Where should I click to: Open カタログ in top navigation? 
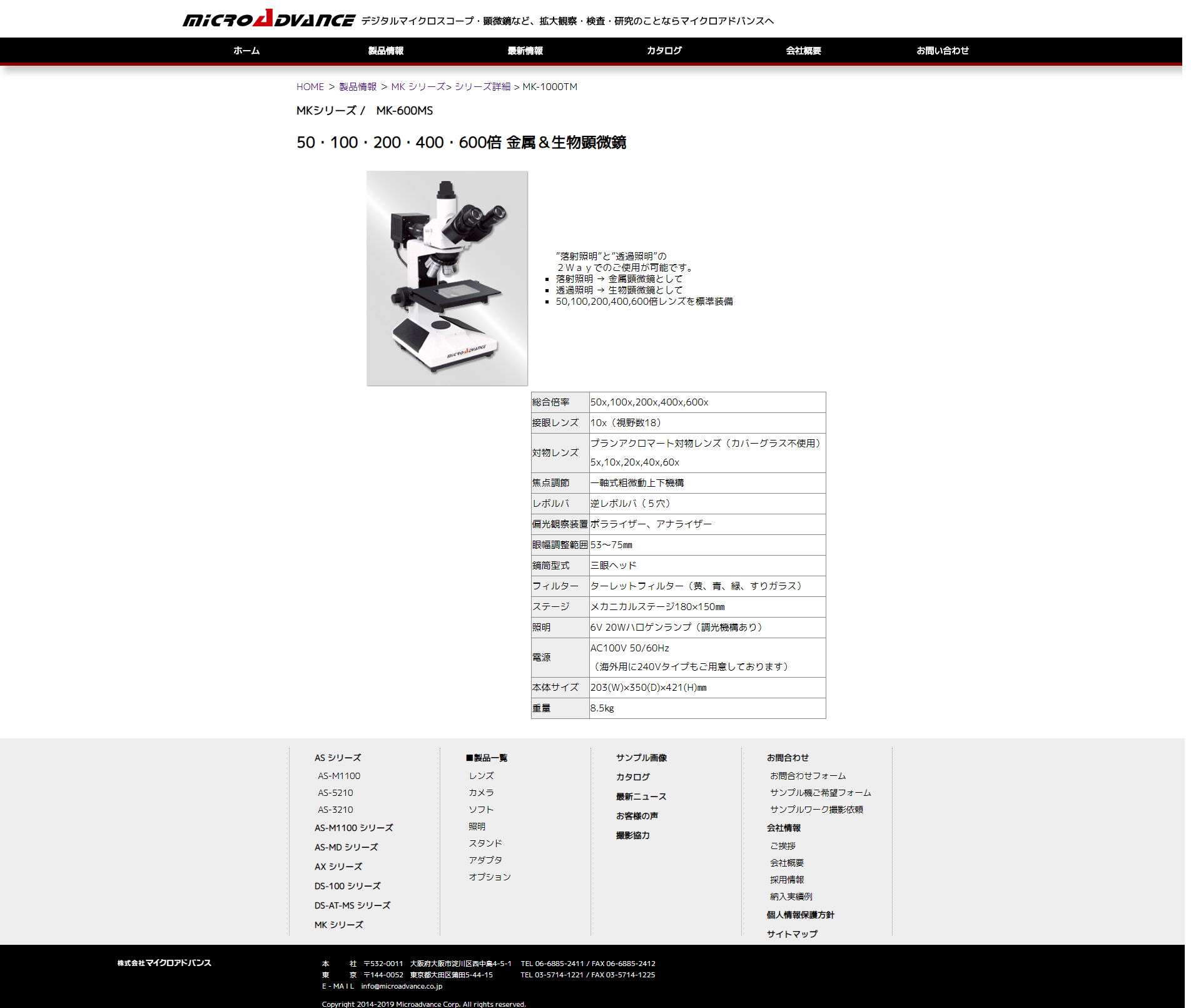point(664,51)
